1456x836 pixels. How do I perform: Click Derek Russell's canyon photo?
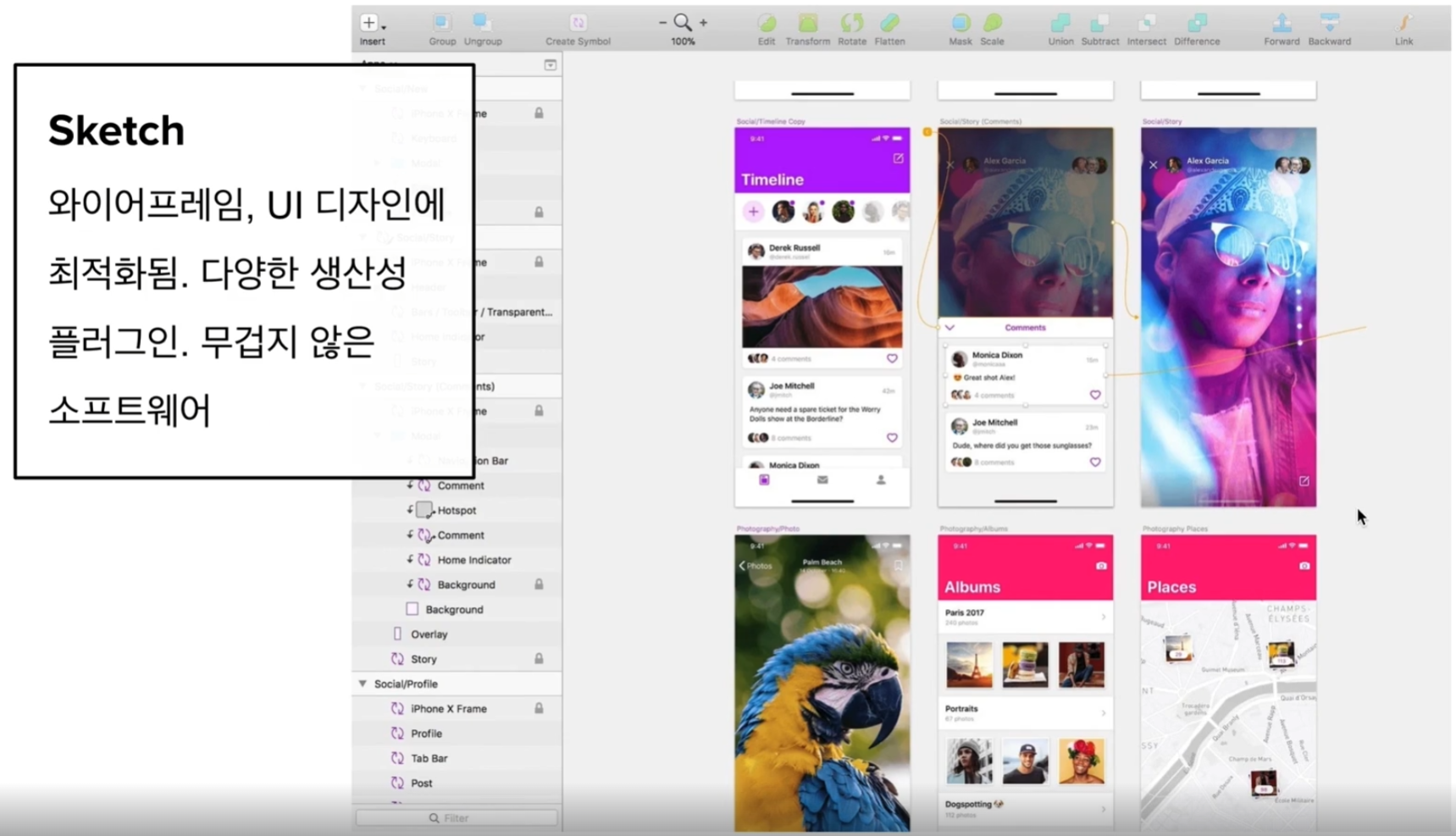click(x=822, y=307)
